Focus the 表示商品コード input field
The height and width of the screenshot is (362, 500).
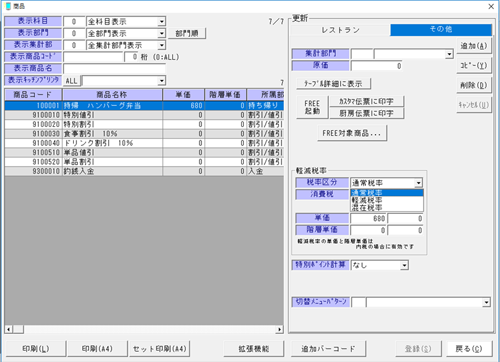tap(93, 57)
